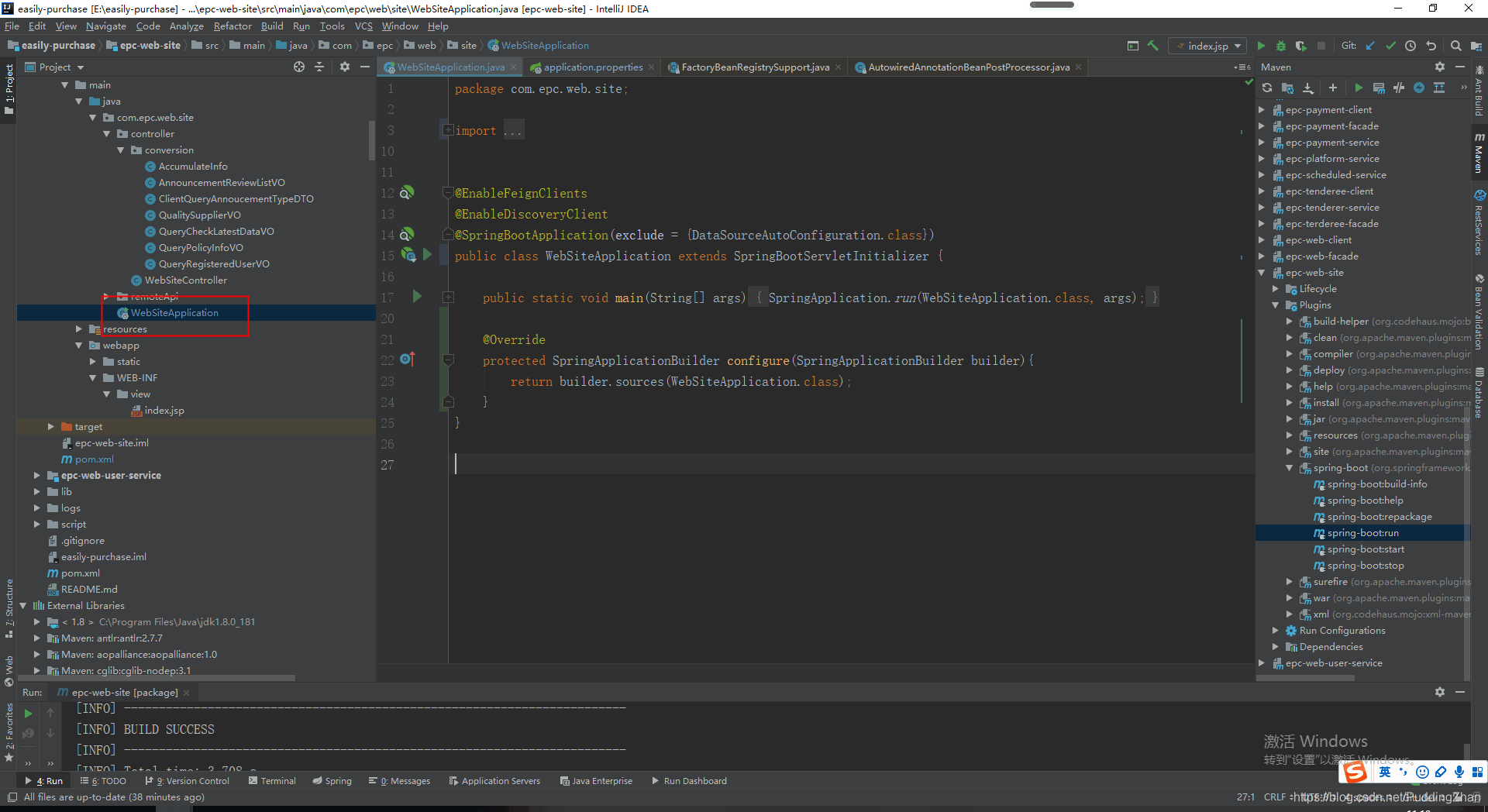Open Project panel settings gear
The height and width of the screenshot is (812, 1488).
[x=345, y=67]
